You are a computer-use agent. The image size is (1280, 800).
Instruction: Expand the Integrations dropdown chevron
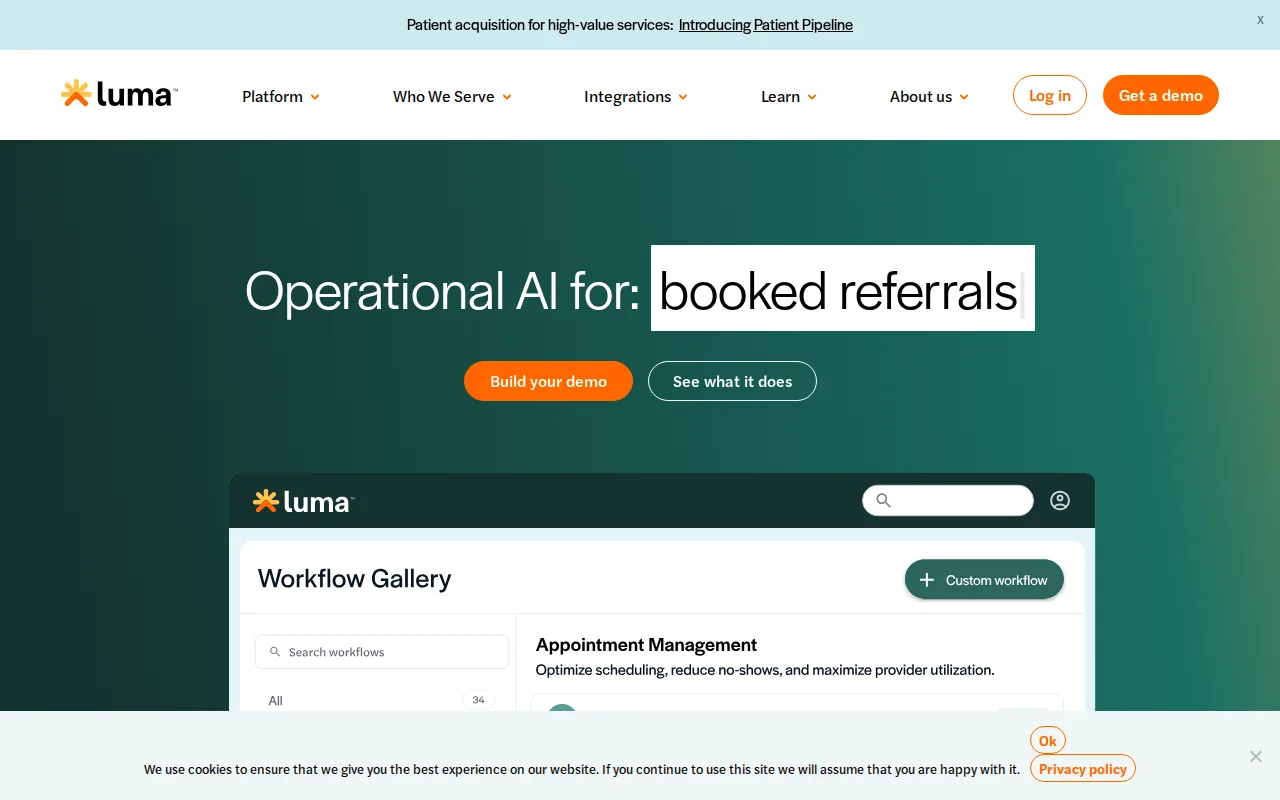pyautogui.click(x=683, y=97)
